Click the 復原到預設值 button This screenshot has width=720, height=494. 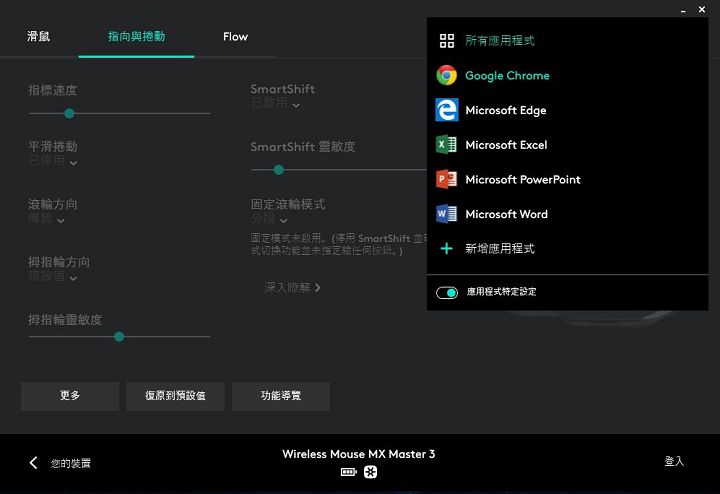pos(175,396)
